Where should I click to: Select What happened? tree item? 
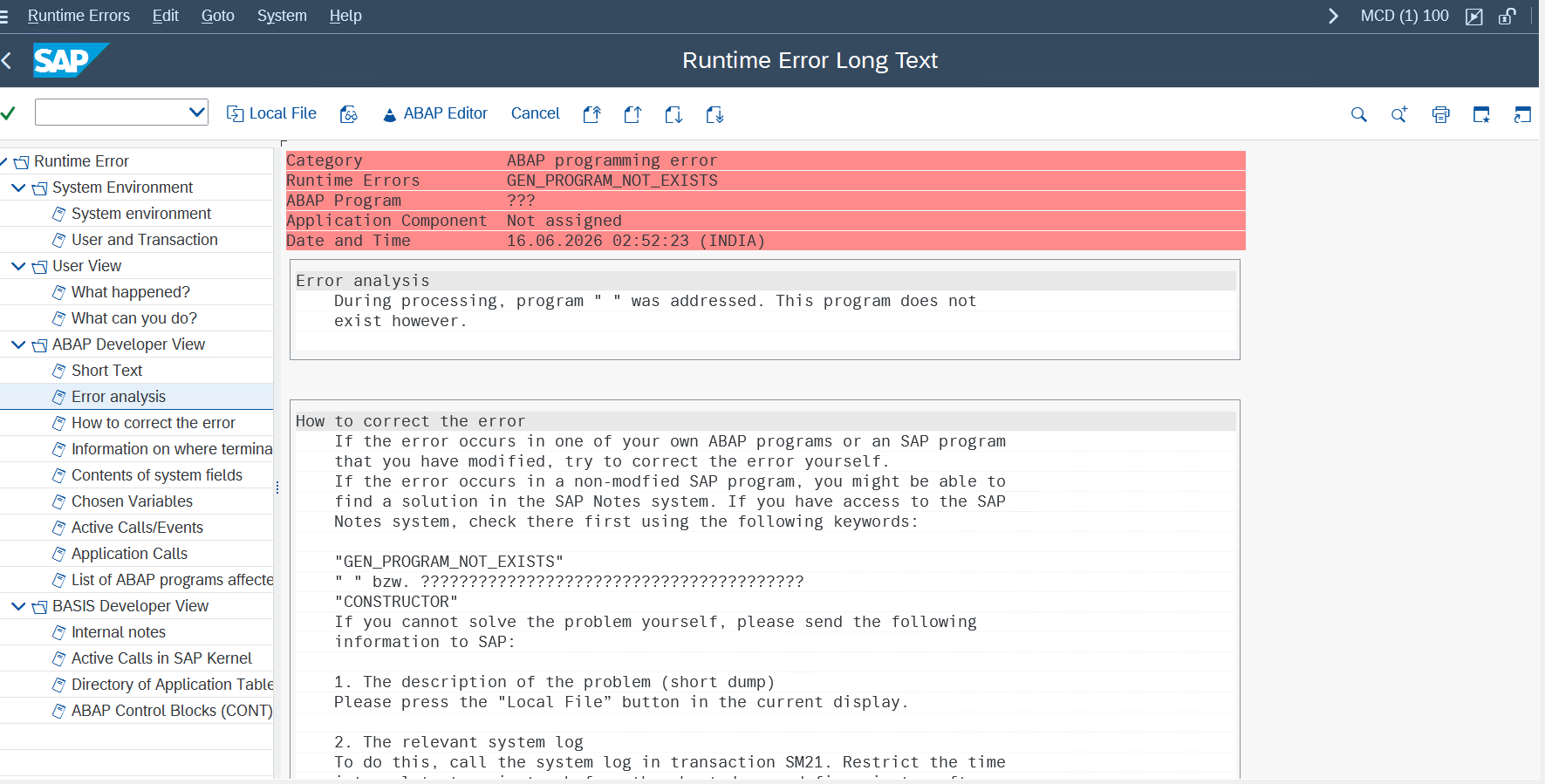(x=130, y=292)
